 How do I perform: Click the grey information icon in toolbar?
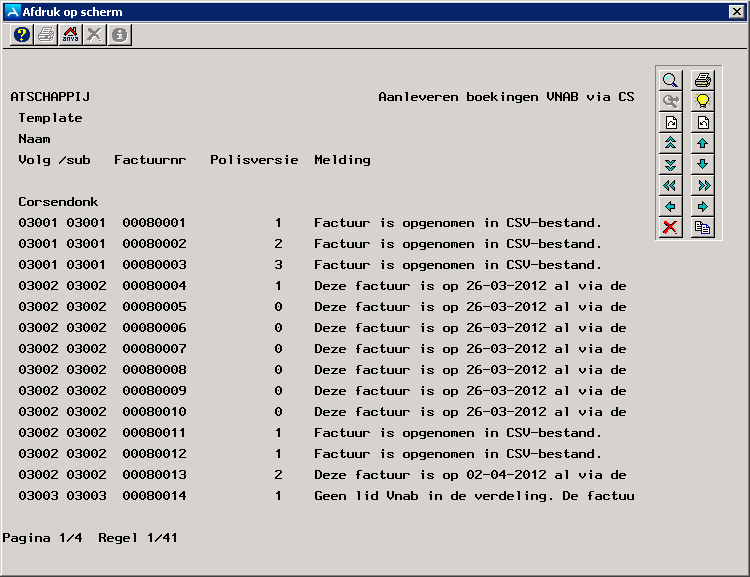[x=119, y=35]
